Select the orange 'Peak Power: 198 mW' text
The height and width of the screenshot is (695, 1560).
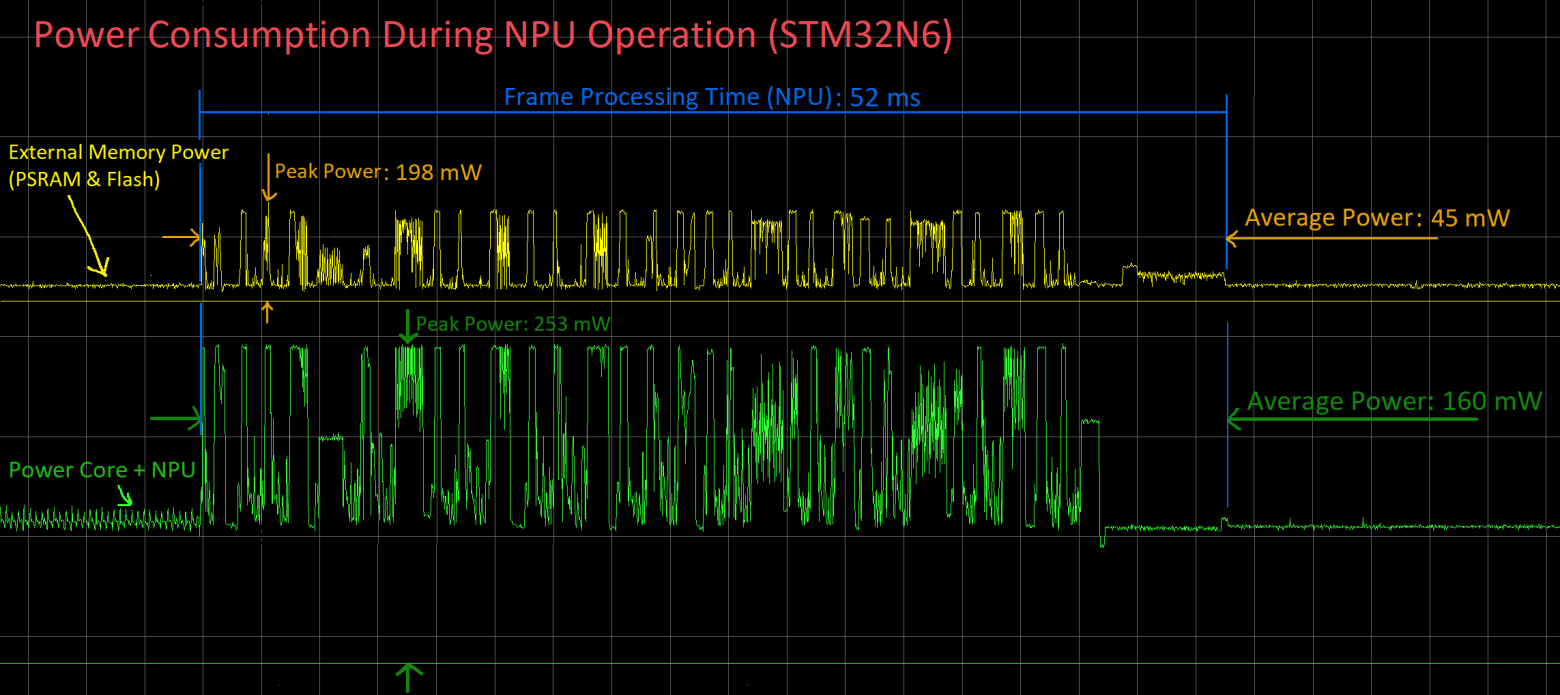[x=378, y=172]
